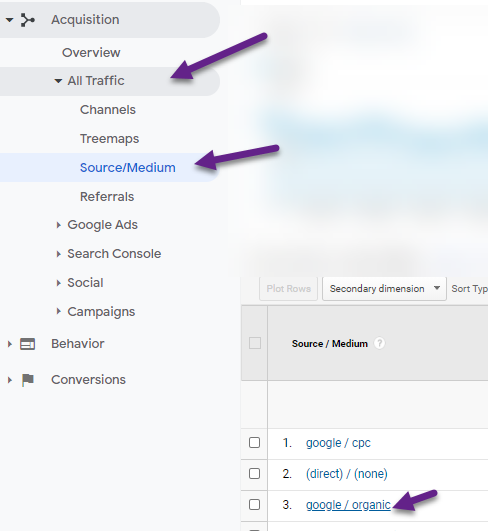Image resolution: width=488 pixels, height=531 pixels.
Task: Toggle the select-all checkbox in table header
Action: 255,343
